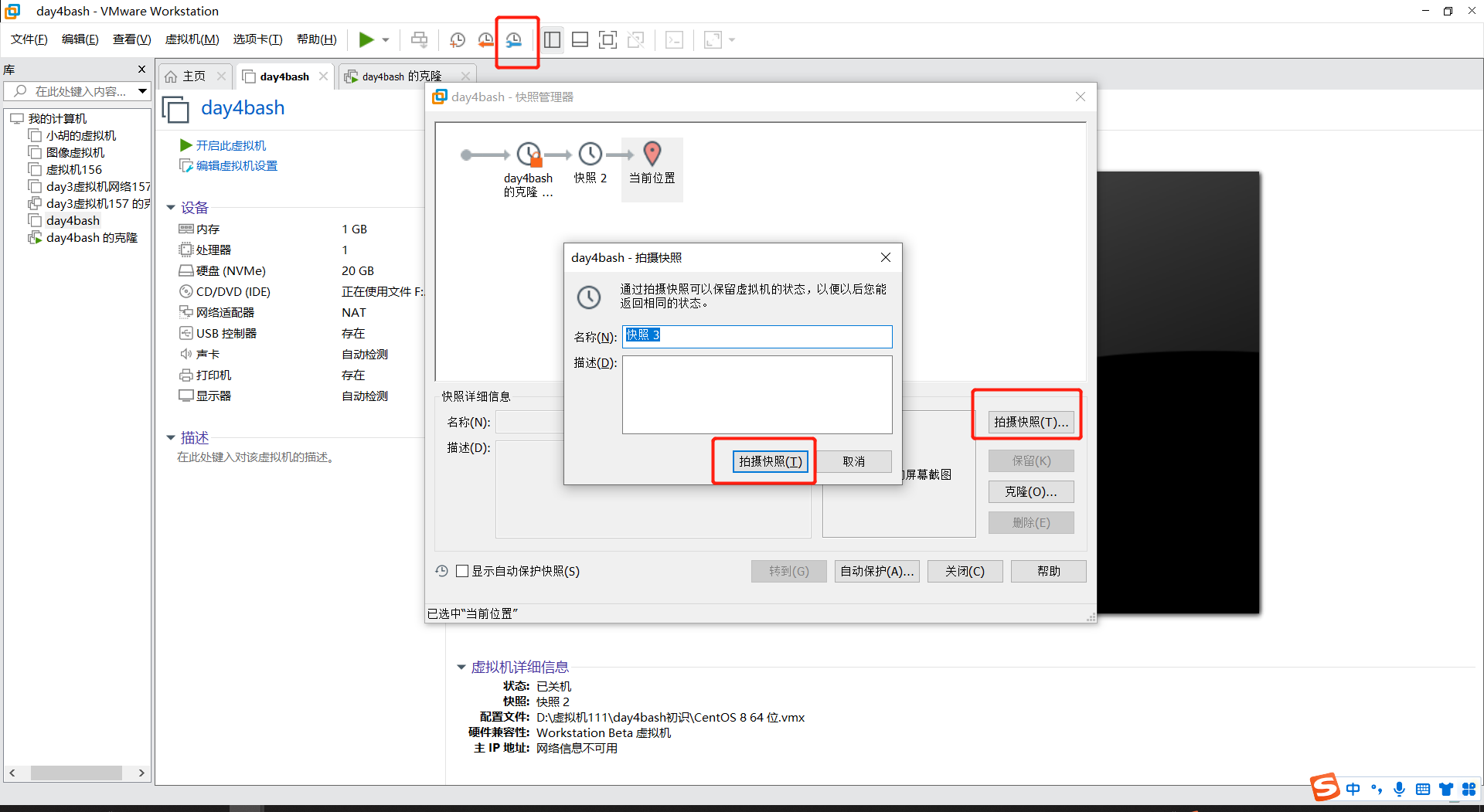Screen dimensions: 1484x812
Task: Click the Unity mode toolbar icon
Action: 636,39
